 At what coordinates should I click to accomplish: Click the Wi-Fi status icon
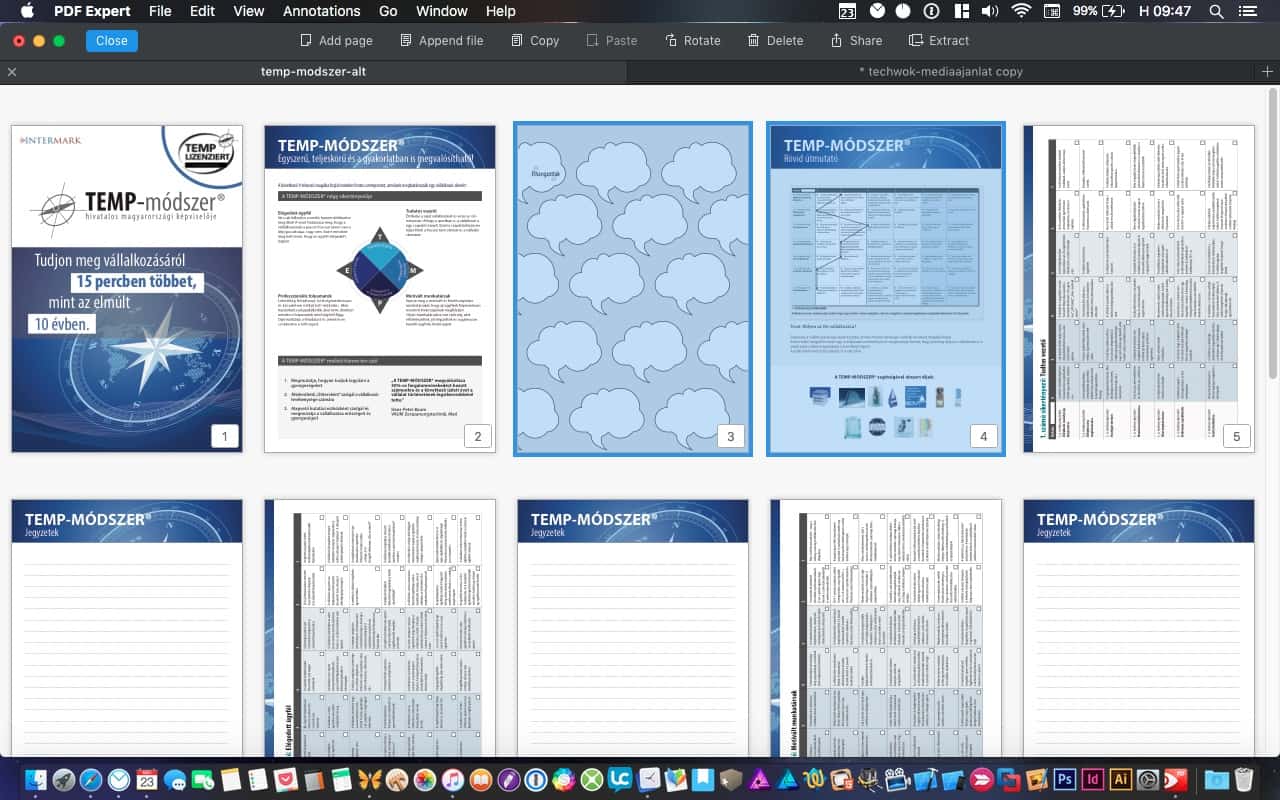[1020, 11]
